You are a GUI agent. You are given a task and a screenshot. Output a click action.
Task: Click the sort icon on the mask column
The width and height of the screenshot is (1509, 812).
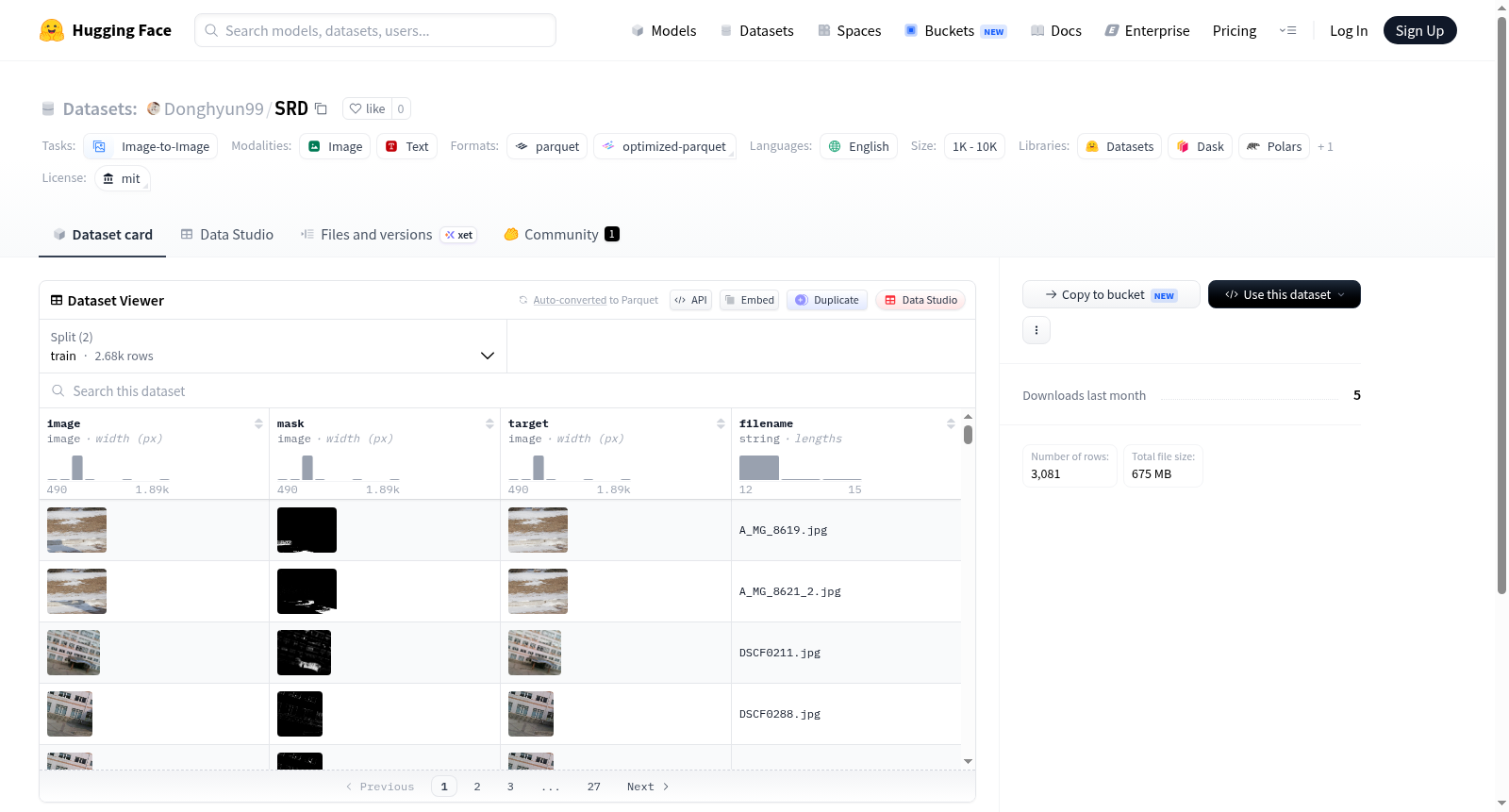[489, 423]
